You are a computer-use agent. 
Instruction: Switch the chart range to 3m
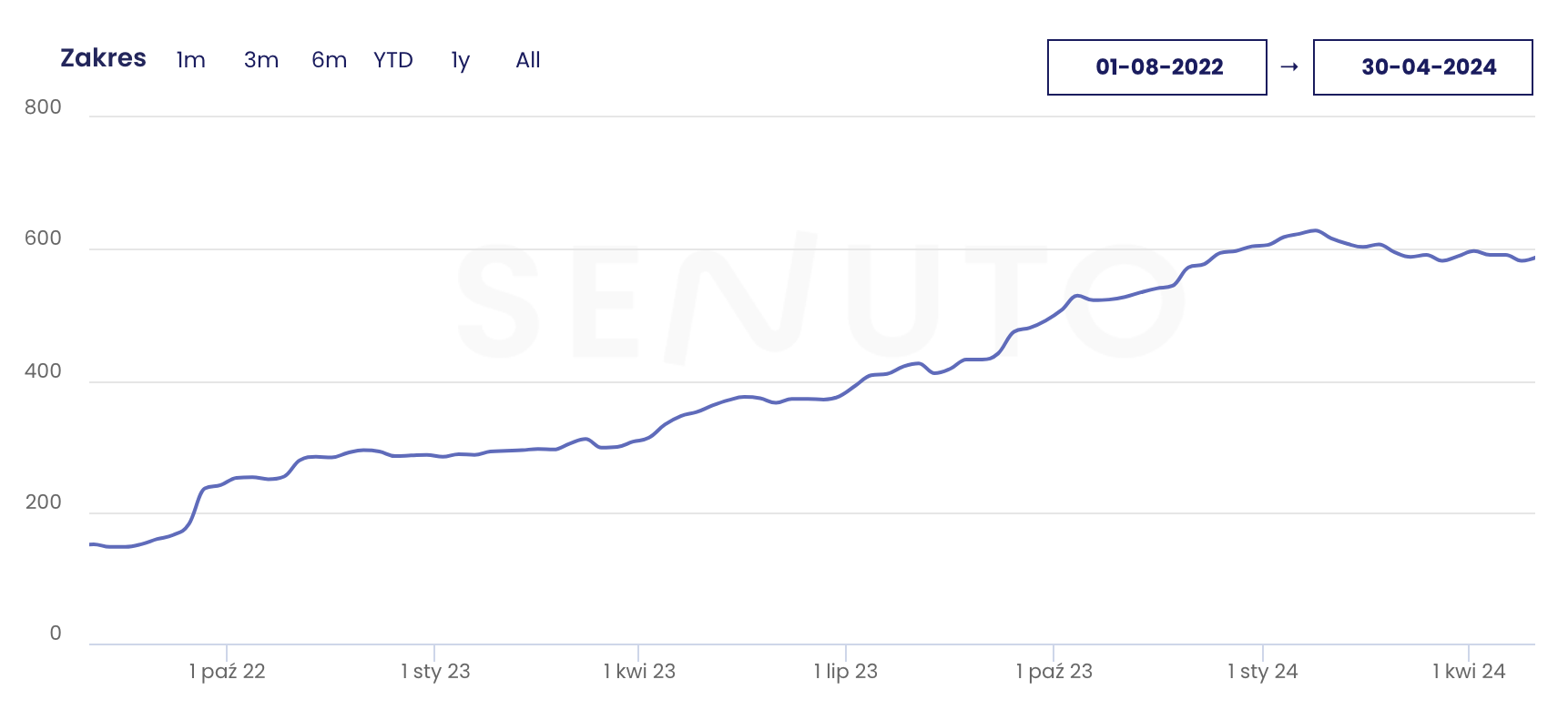pyautogui.click(x=261, y=60)
